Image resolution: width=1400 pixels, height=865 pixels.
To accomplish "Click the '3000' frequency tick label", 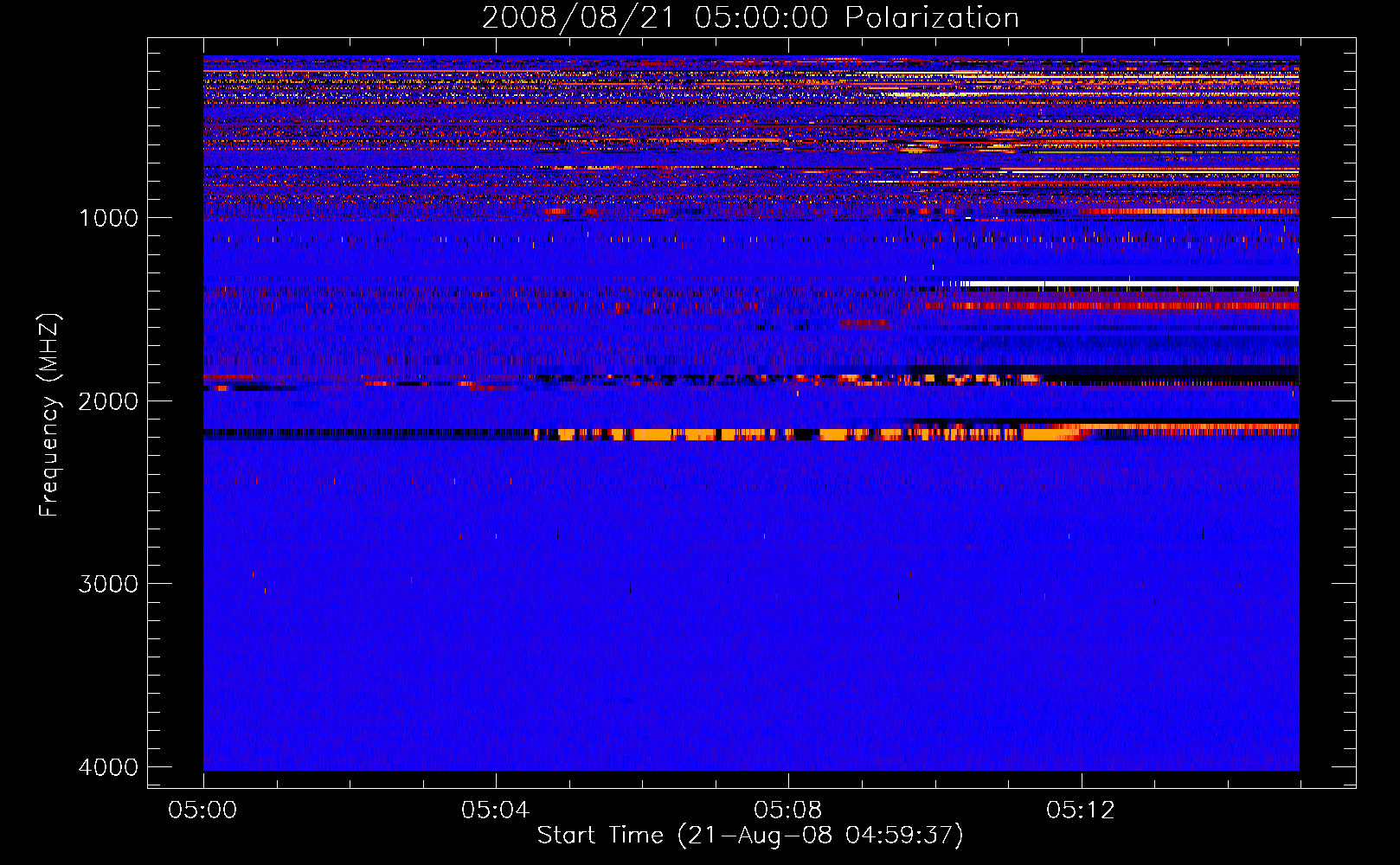I will [x=108, y=584].
